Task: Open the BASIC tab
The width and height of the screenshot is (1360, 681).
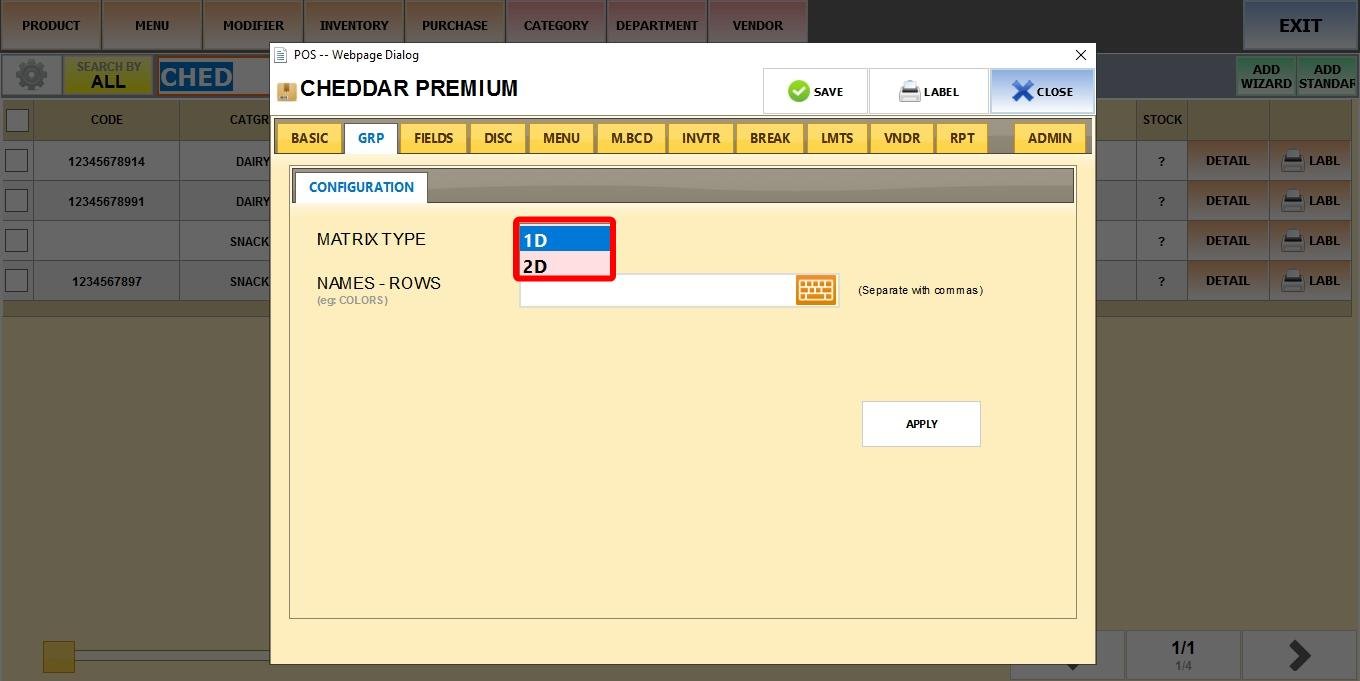Action: click(309, 138)
